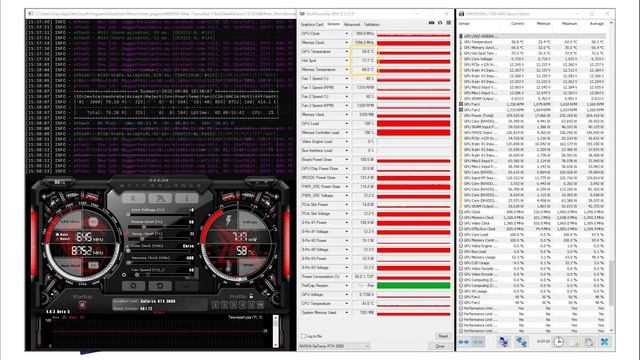640x360 pixels.
Task: Launch Kombustor with the K button in Afterburner
Action: click(x=133, y=198)
